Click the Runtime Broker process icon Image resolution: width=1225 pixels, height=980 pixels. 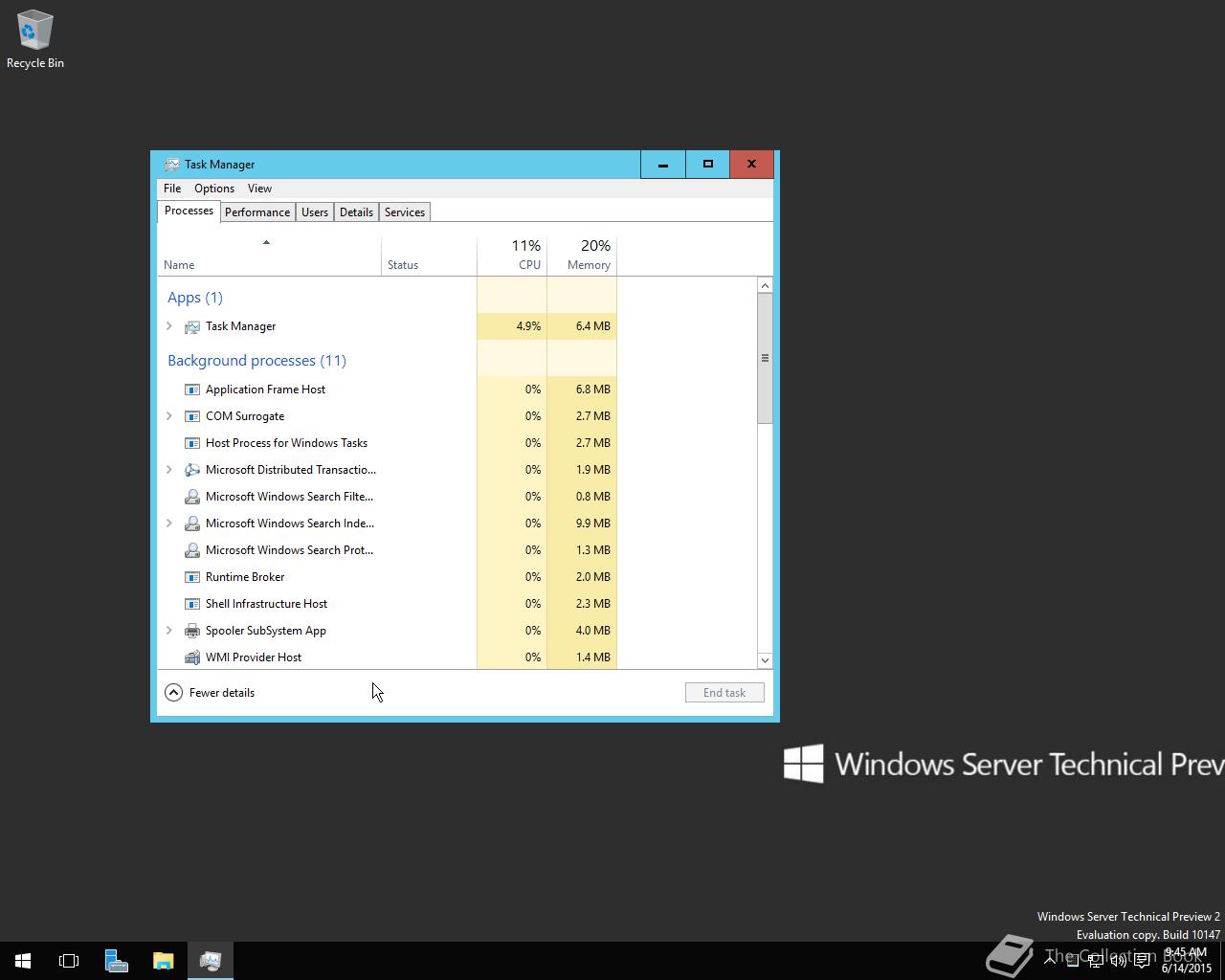pos(192,577)
